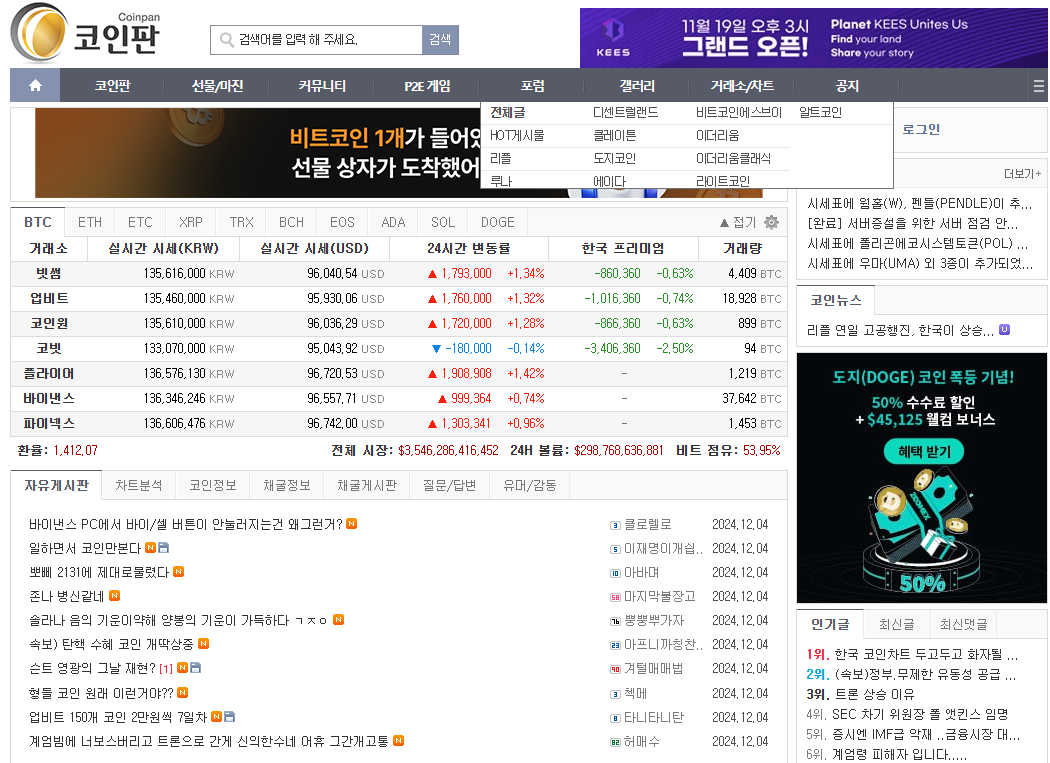The image size is (1050, 763).
Task: Click level badge next to 클로렐로
Action: pos(615,525)
